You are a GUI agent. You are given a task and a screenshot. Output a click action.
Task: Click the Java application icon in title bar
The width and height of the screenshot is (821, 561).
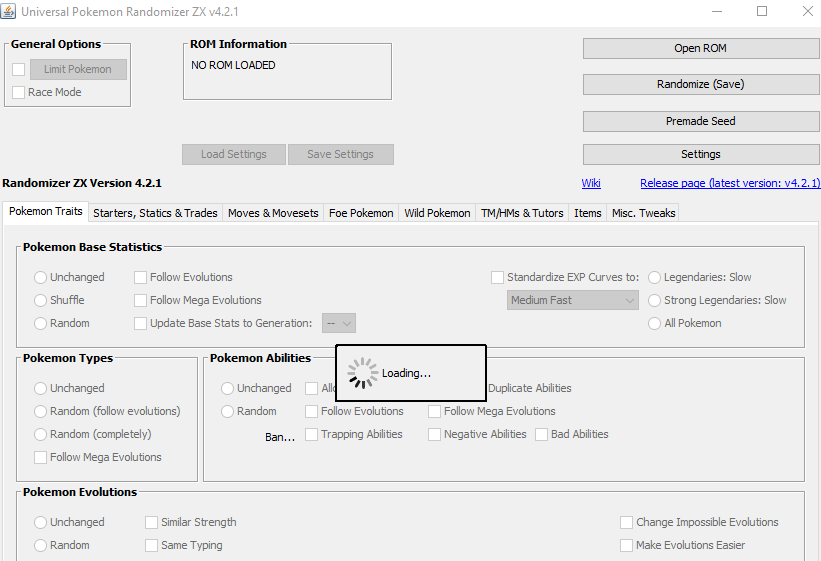pos(8,11)
